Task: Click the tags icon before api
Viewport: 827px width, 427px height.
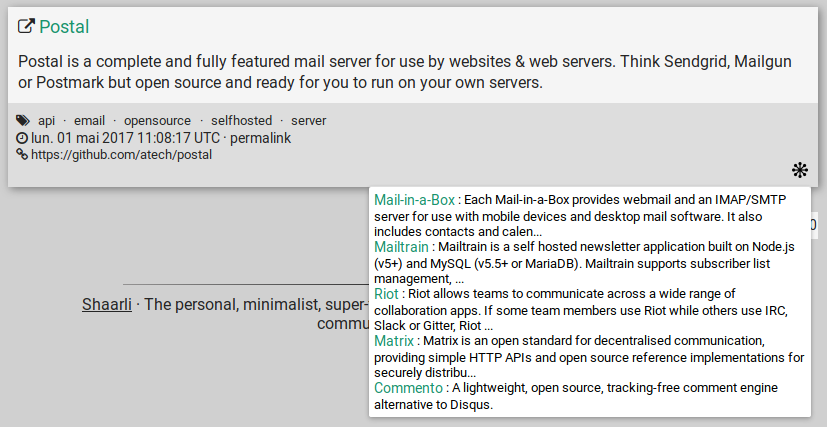Action: pyautogui.click(x=23, y=120)
